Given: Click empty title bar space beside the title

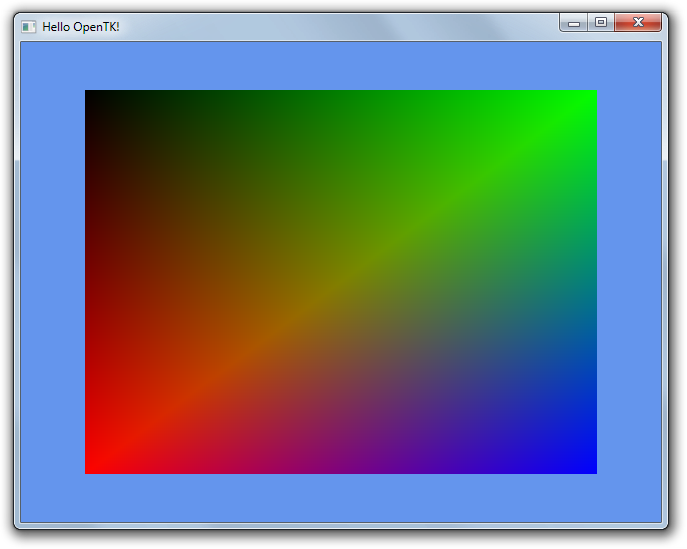Looking at the screenshot, I should pos(330,26).
